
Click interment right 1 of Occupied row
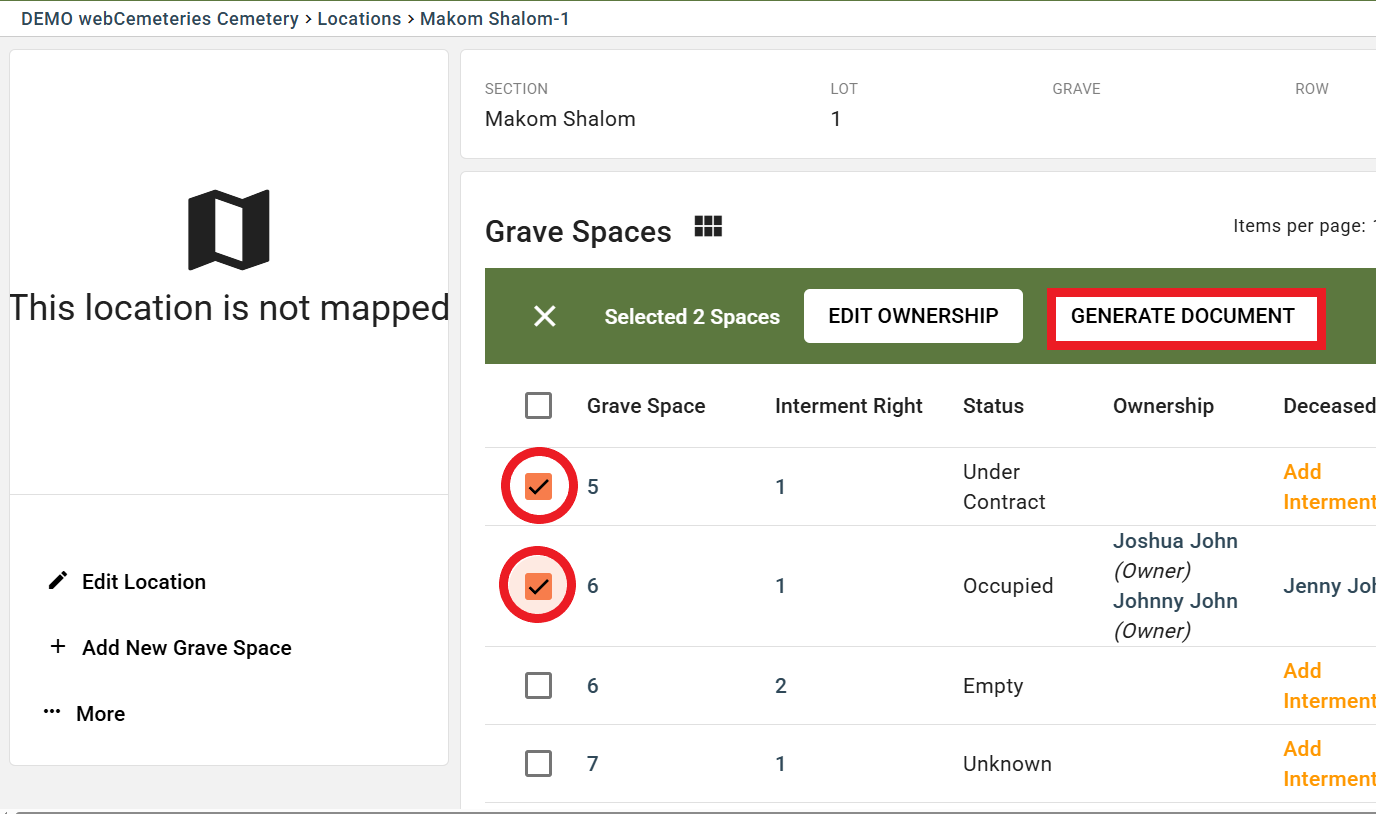point(780,586)
